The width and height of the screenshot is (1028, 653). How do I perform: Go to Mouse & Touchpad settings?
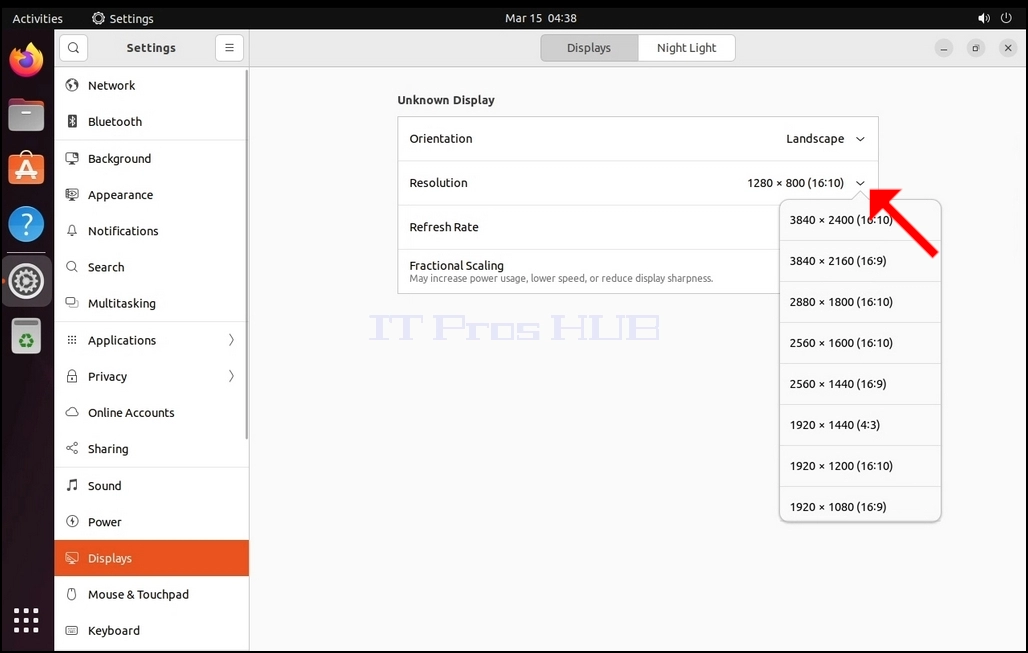pos(151,594)
